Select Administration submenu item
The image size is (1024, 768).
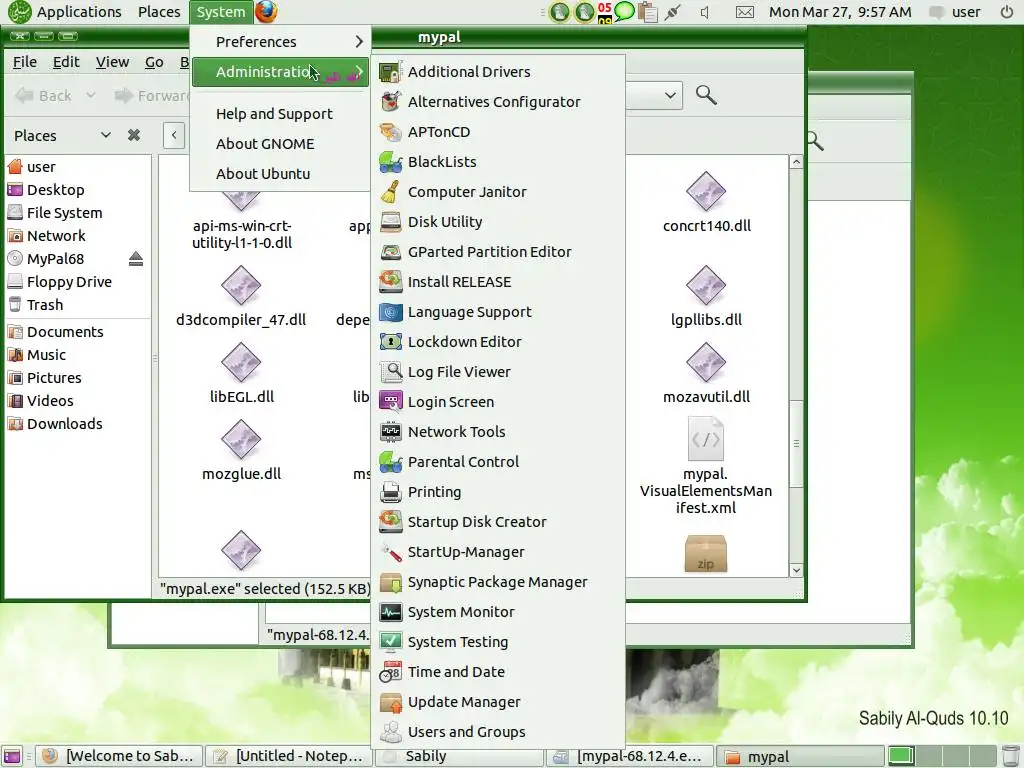(281, 72)
